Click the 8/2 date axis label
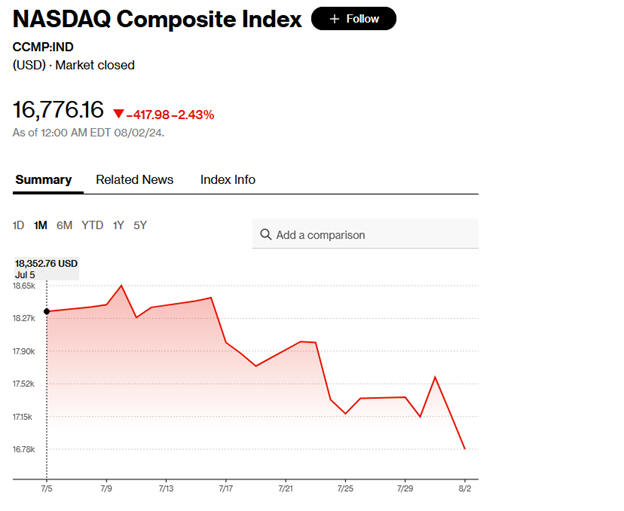Image resolution: width=624 pixels, height=511 pixels. pos(464,488)
